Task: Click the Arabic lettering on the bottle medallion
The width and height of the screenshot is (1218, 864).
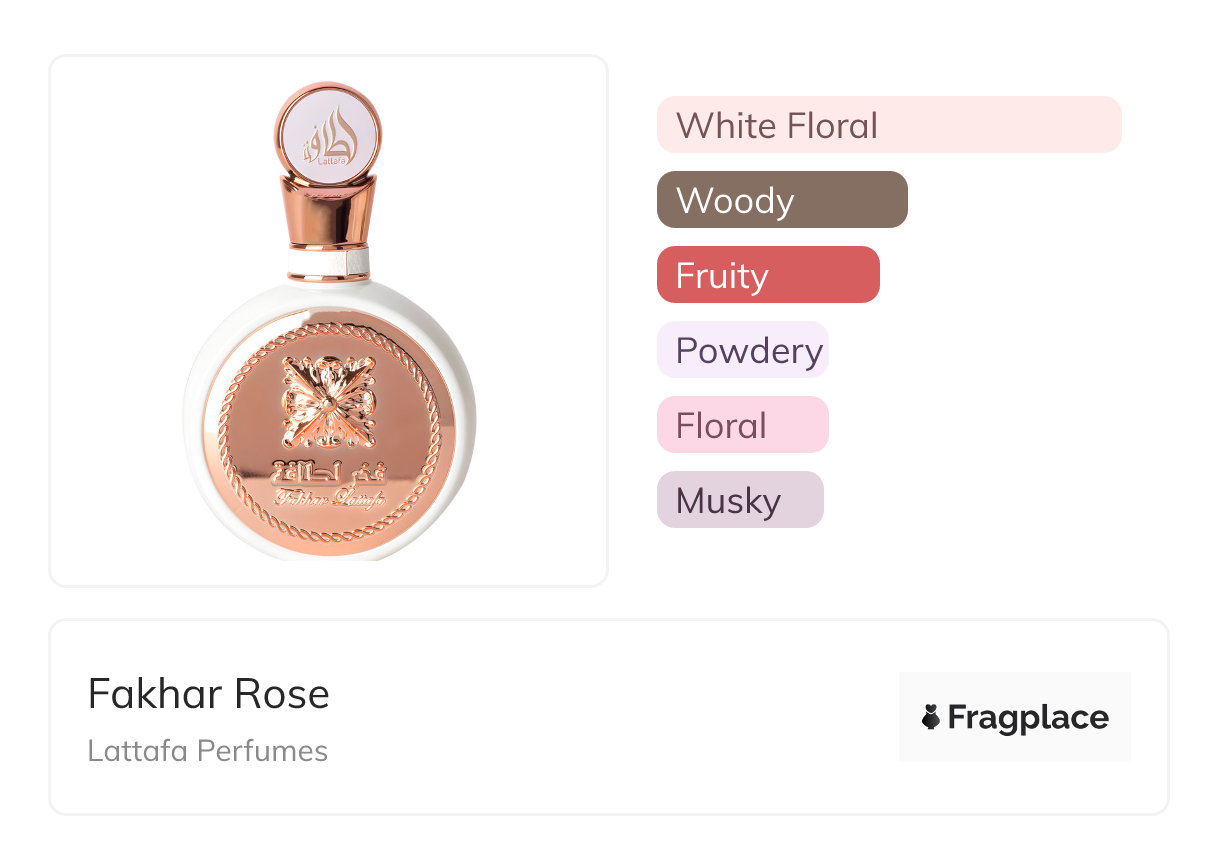Action: [x=328, y=469]
